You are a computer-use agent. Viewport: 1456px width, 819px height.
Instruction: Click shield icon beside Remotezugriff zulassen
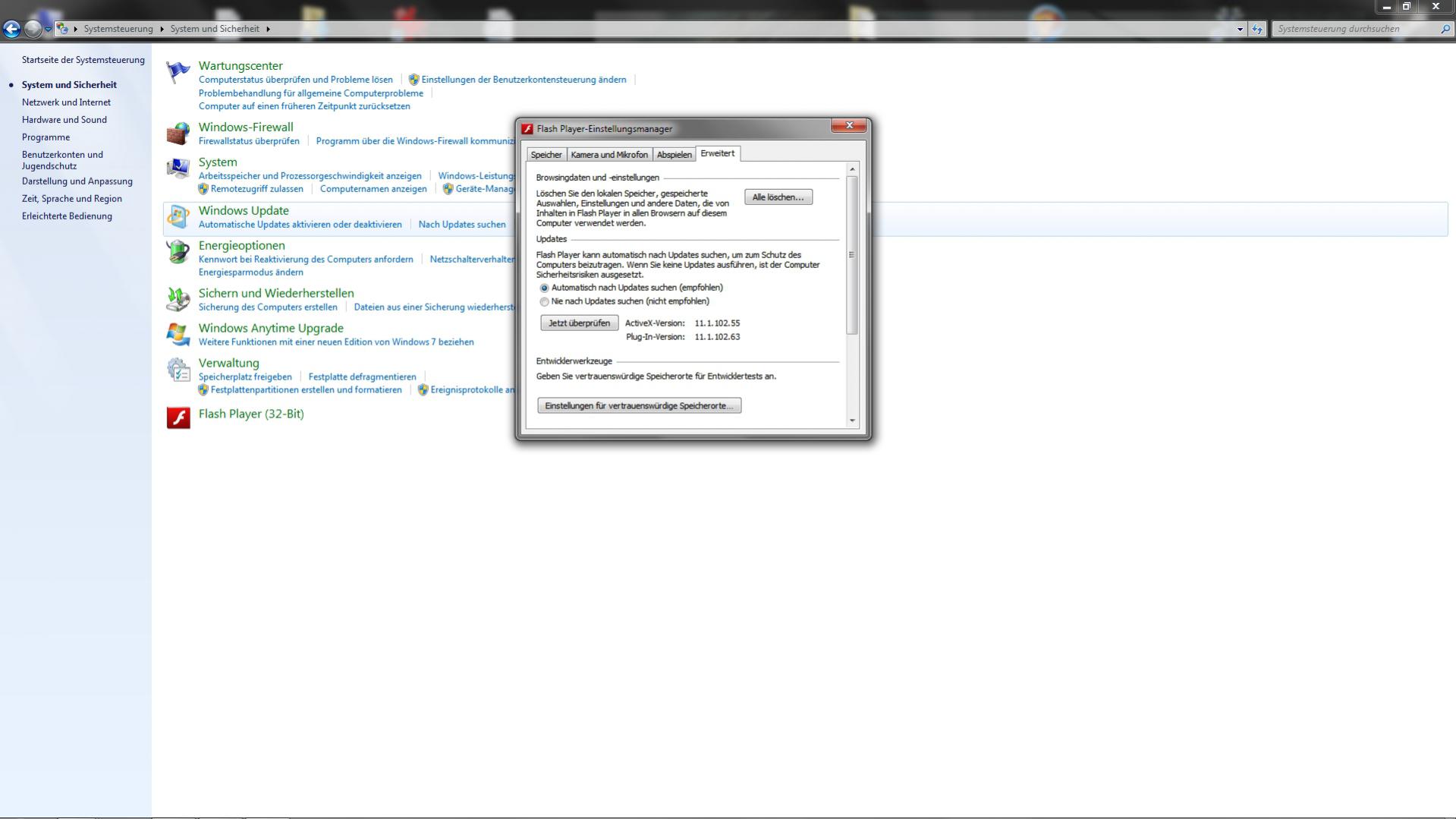[x=203, y=189]
